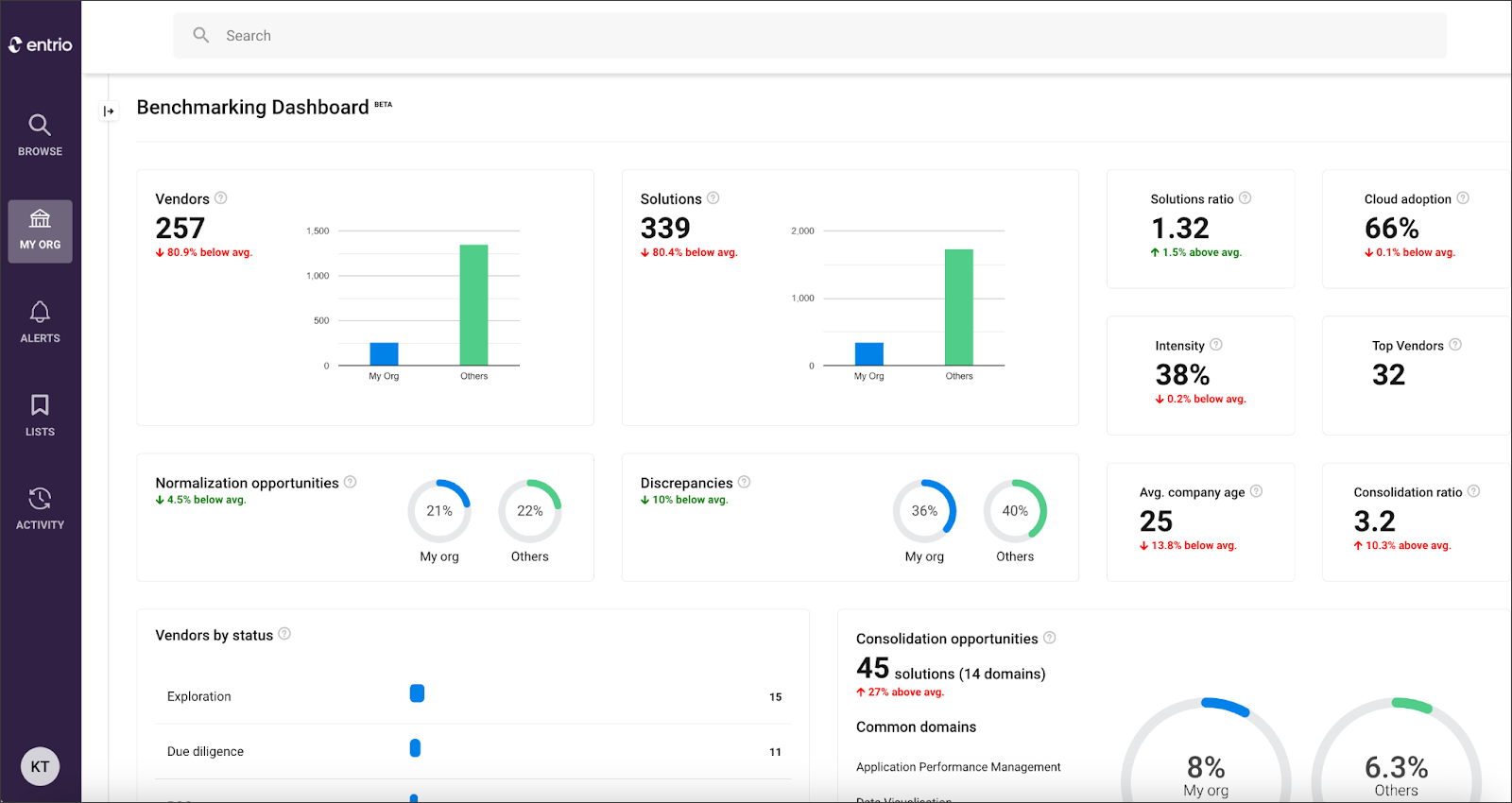This screenshot has width=1512, height=803.
Task: Click the entrio logo
Action: point(41,44)
